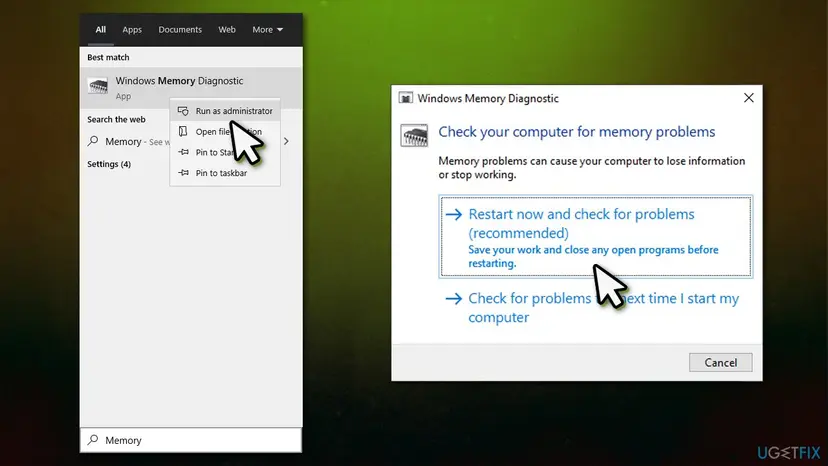Click the shield icon beside Run as administrator
This screenshot has height=466, width=828.
click(183, 111)
